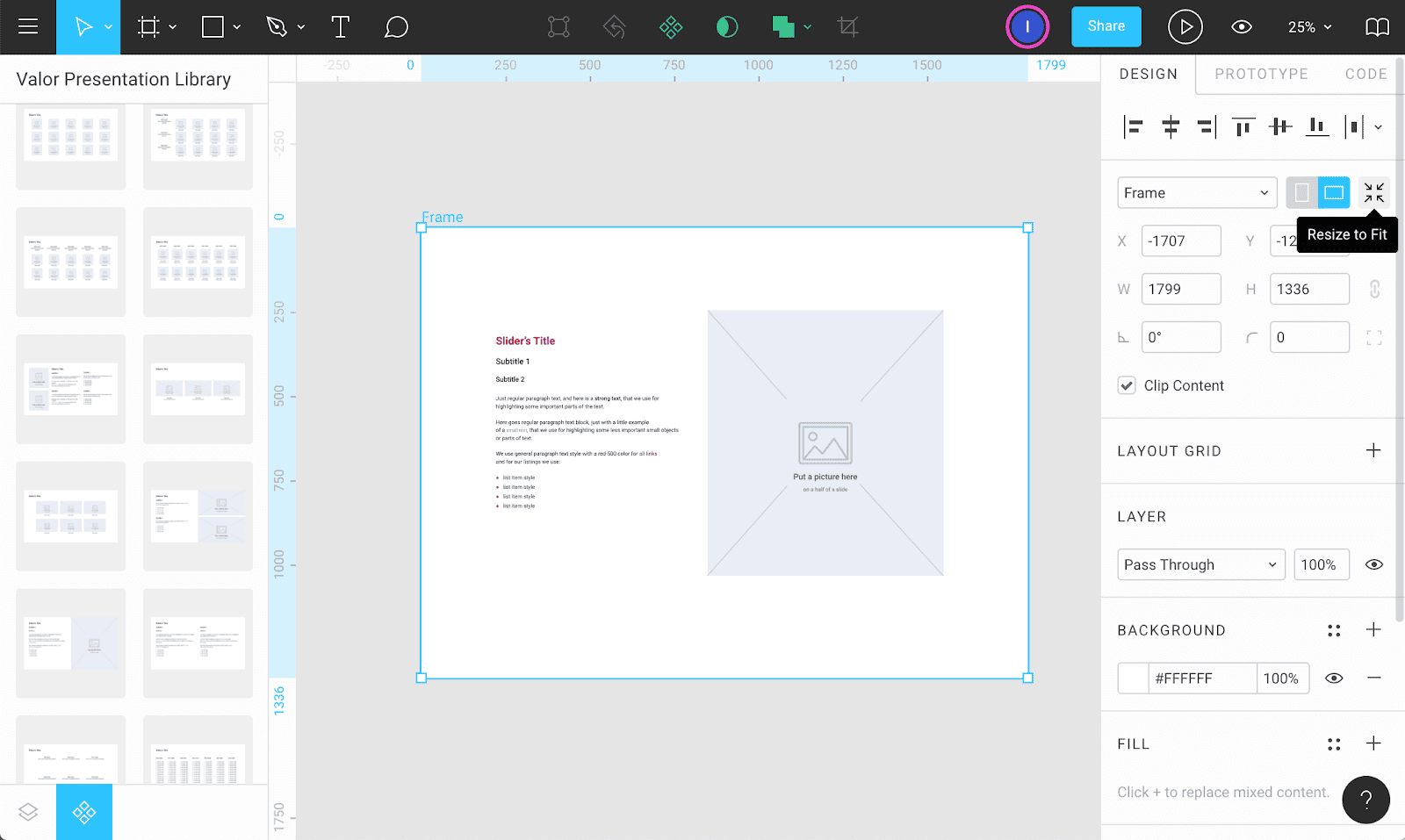Click the Share button

(x=1106, y=26)
